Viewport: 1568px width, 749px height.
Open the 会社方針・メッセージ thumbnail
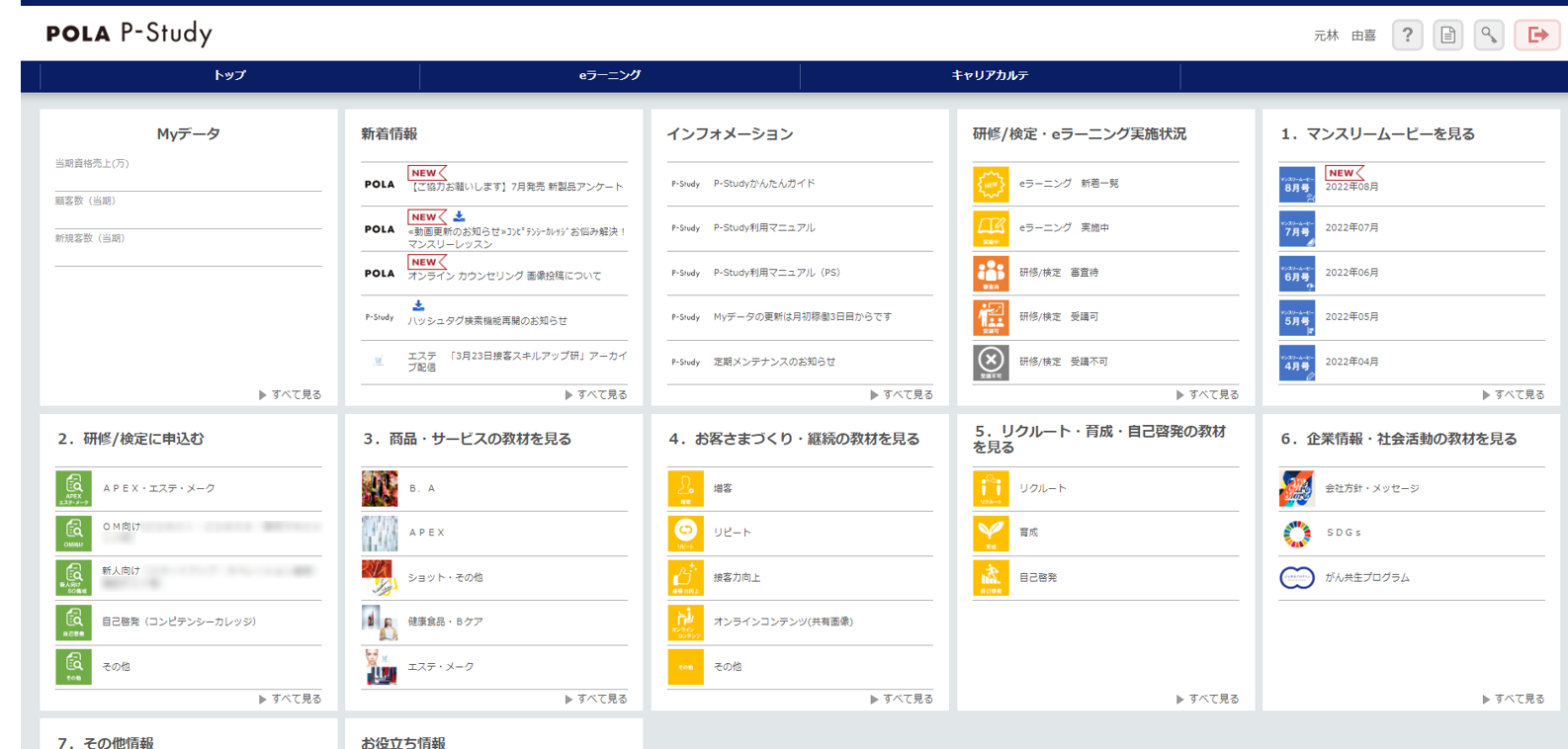click(1297, 488)
